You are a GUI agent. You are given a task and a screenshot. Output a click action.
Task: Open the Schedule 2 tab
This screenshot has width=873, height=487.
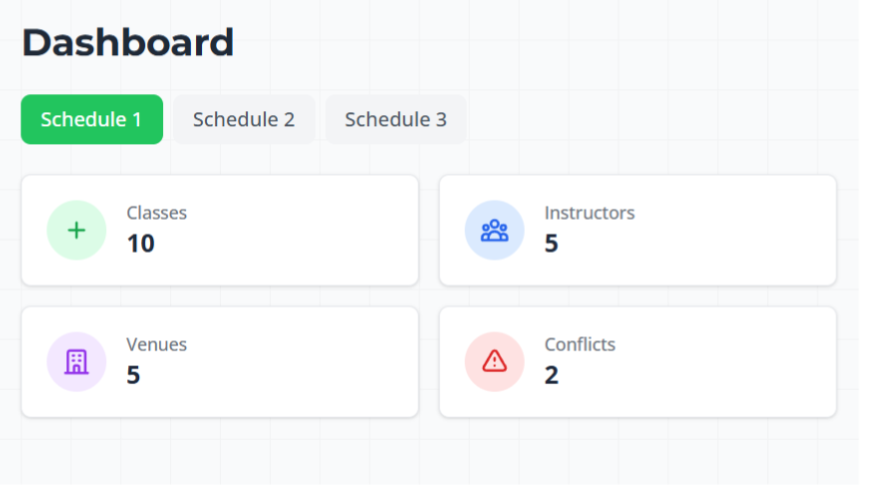(244, 120)
